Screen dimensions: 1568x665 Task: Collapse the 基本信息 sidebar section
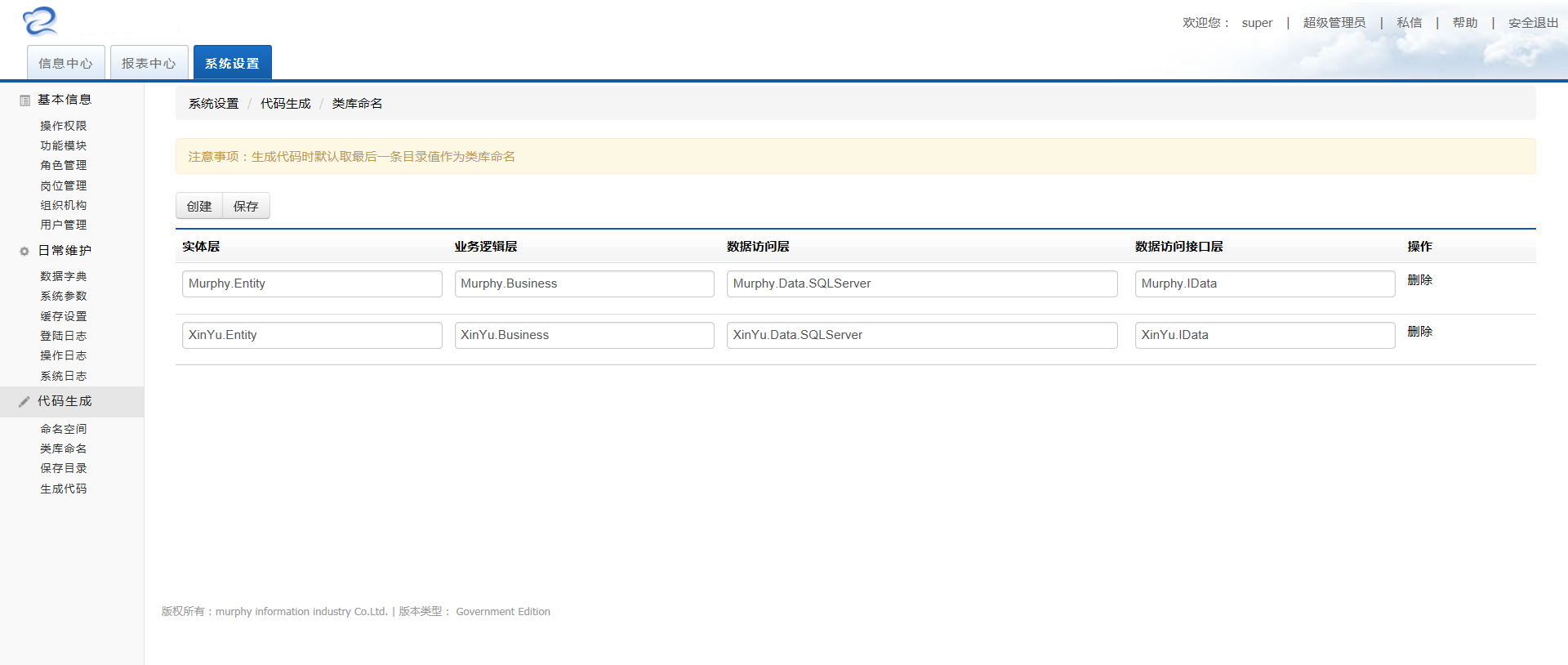pyautogui.click(x=65, y=100)
